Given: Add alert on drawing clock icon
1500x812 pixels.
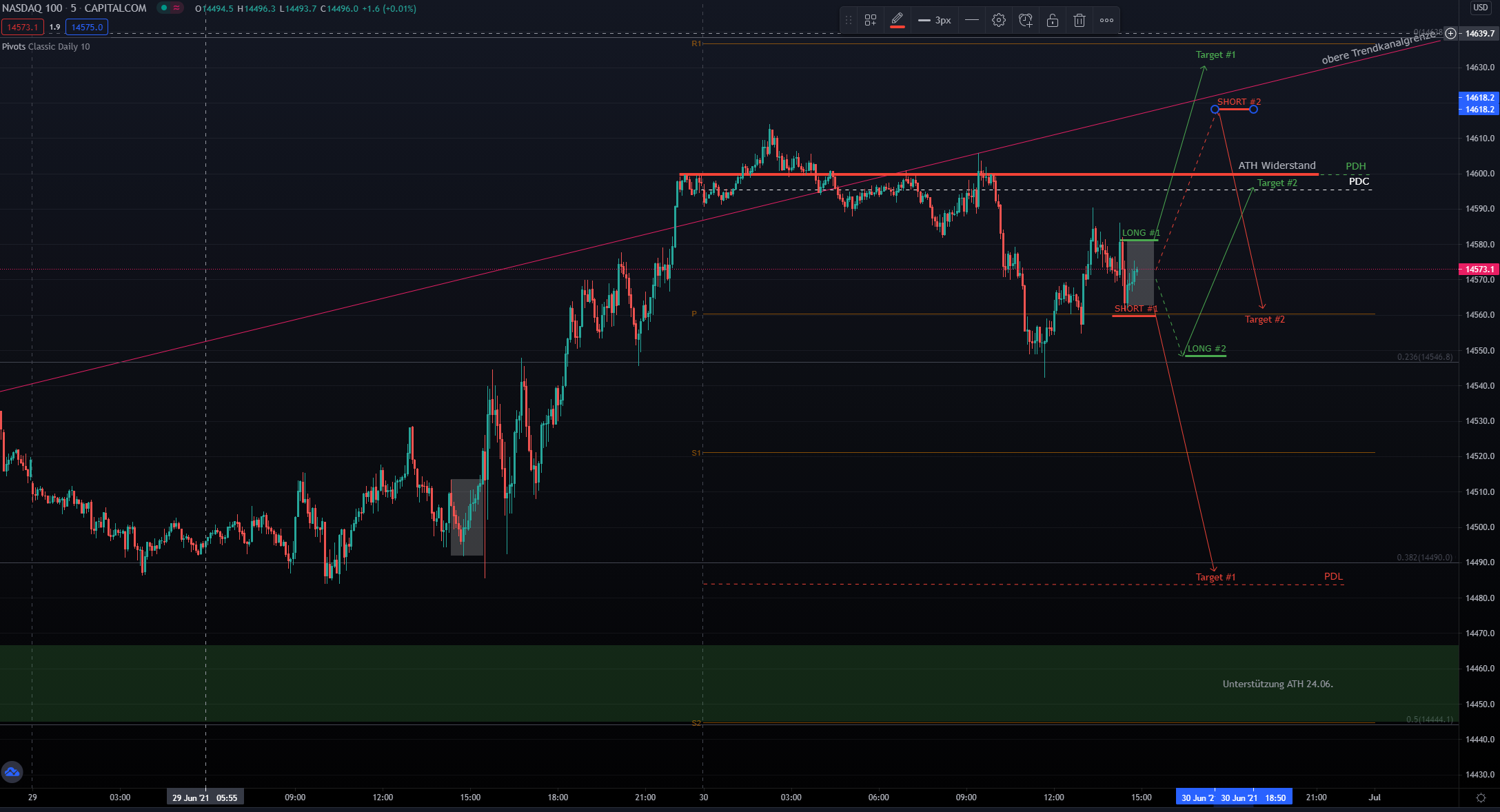Looking at the screenshot, I should (x=1026, y=21).
